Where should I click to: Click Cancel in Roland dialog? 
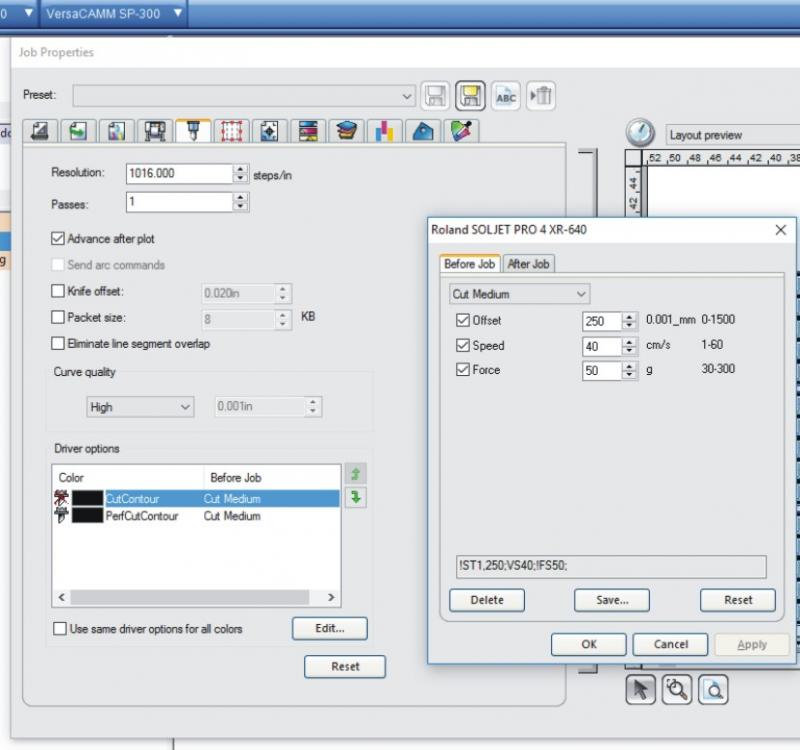tap(670, 644)
